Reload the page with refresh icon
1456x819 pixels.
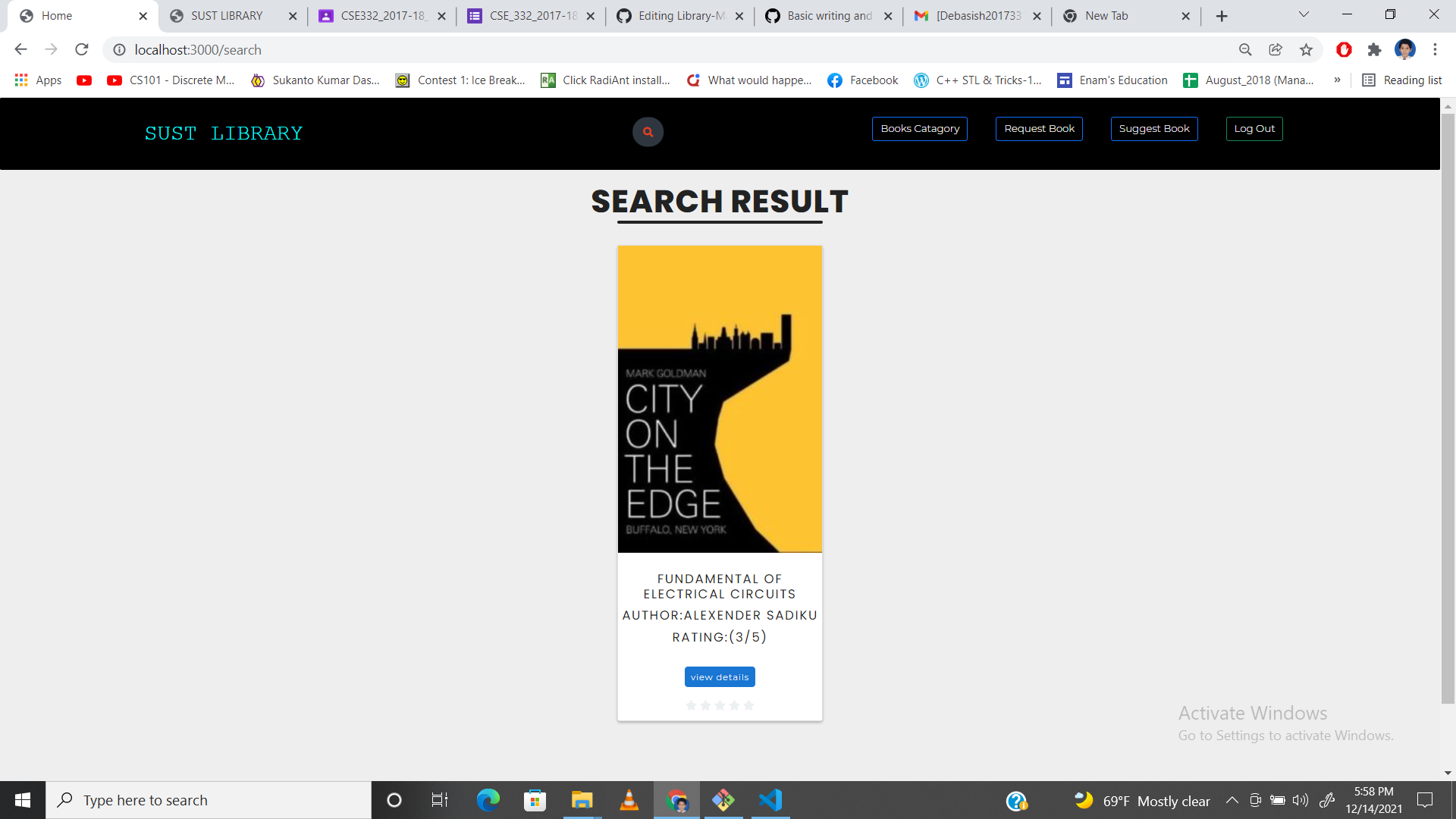pyautogui.click(x=82, y=50)
